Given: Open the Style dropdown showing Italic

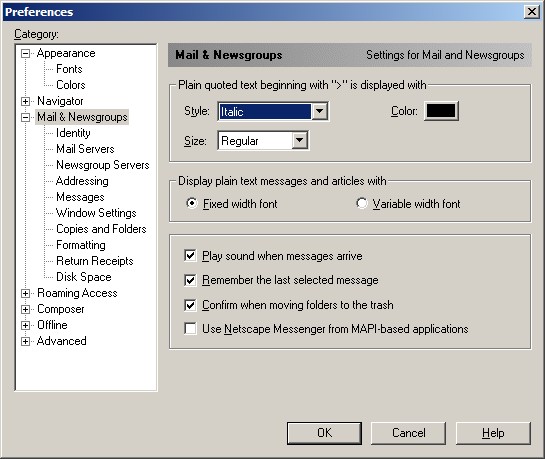Looking at the screenshot, I should coord(273,112).
